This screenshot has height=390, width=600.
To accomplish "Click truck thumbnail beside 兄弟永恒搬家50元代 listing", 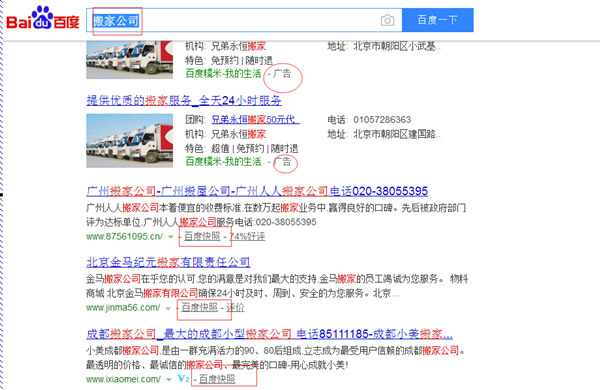I will (x=129, y=141).
